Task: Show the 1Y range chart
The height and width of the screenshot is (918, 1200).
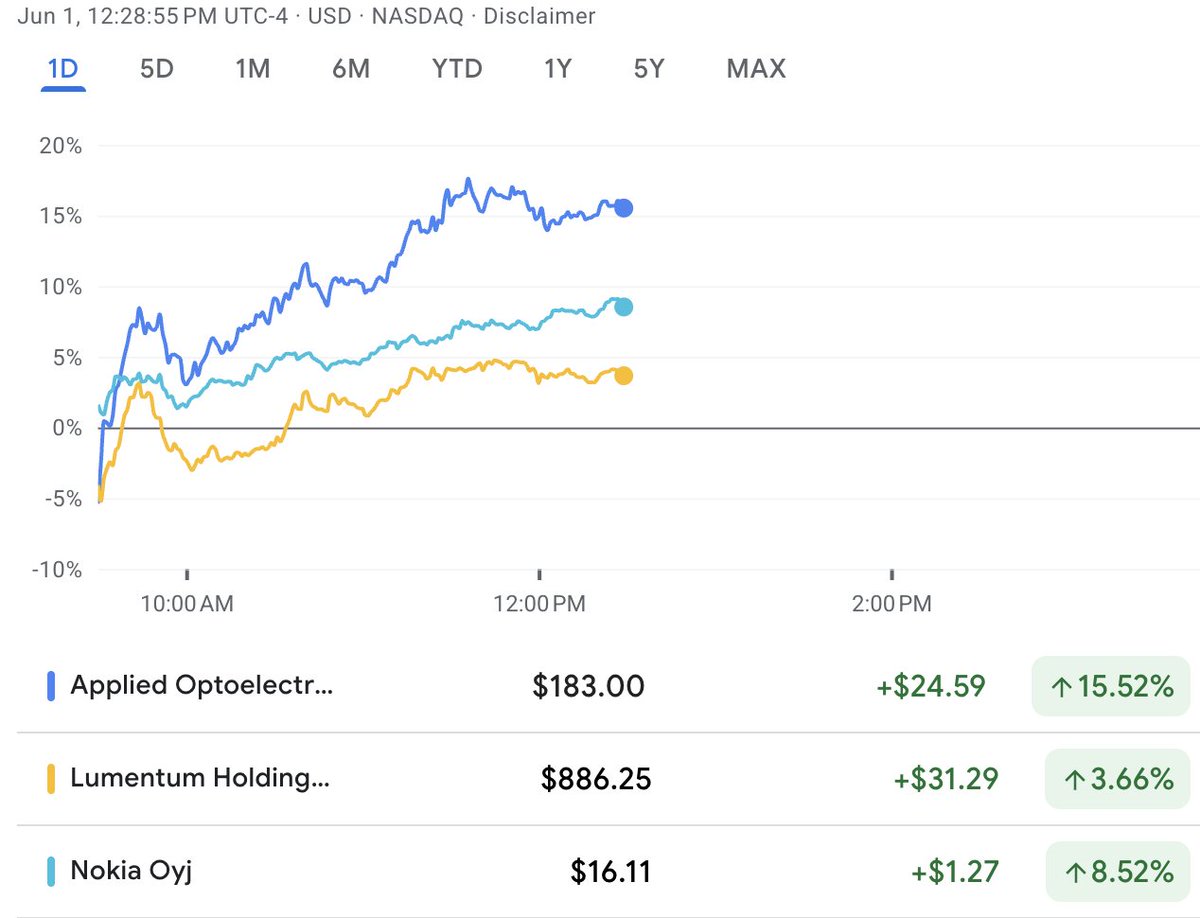Action: [557, 69]
